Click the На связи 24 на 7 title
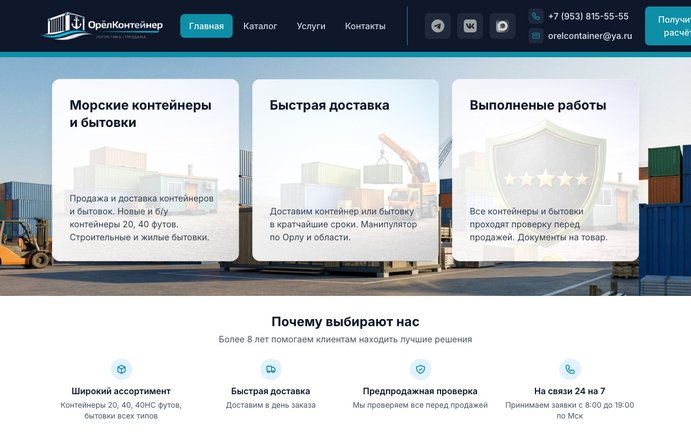Image resolution: width=691 pixels, height=432 pixels. pos(570,391)
